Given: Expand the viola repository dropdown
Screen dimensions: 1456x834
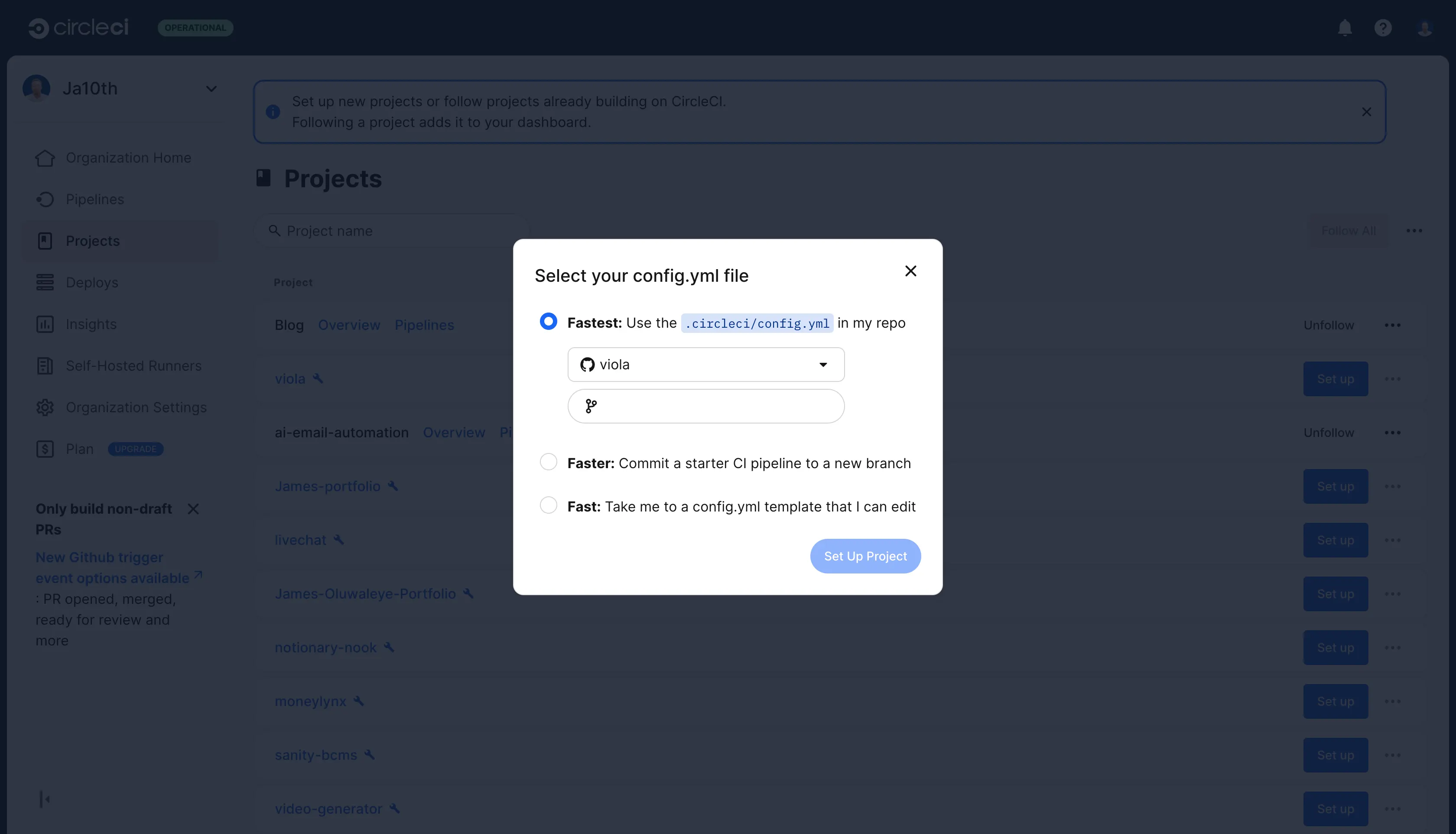Looking at the screenshot, I should point(705,364).
